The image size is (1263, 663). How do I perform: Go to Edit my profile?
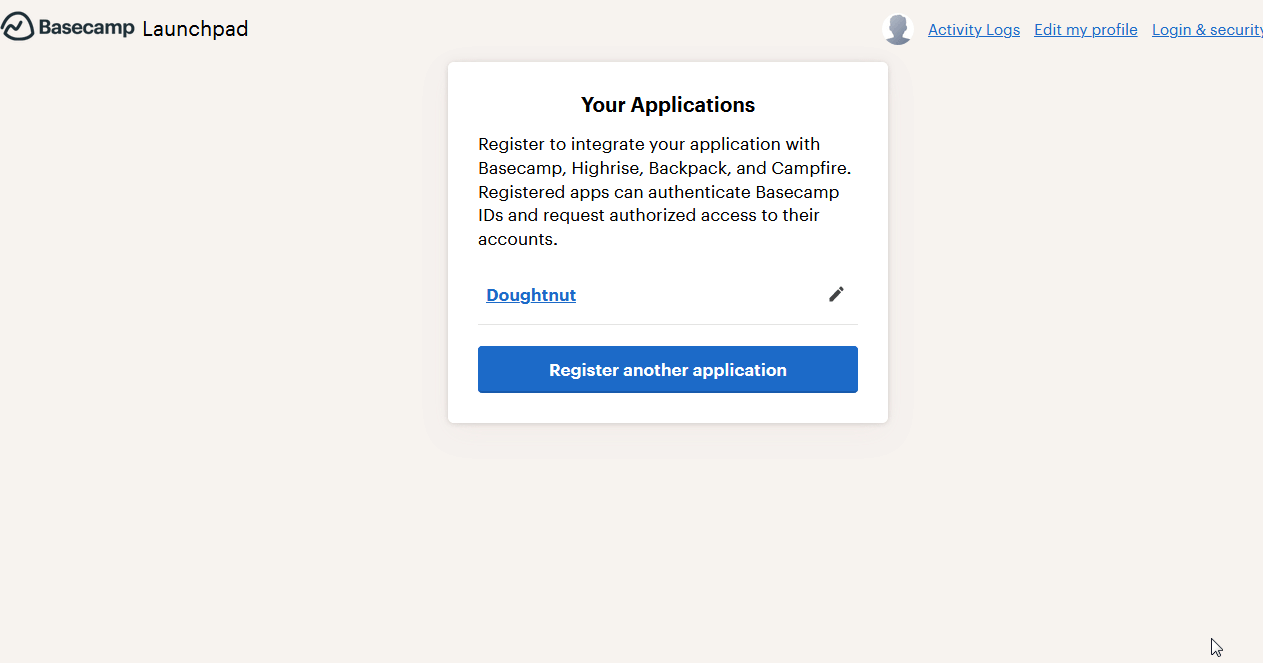pos(1086,30)
